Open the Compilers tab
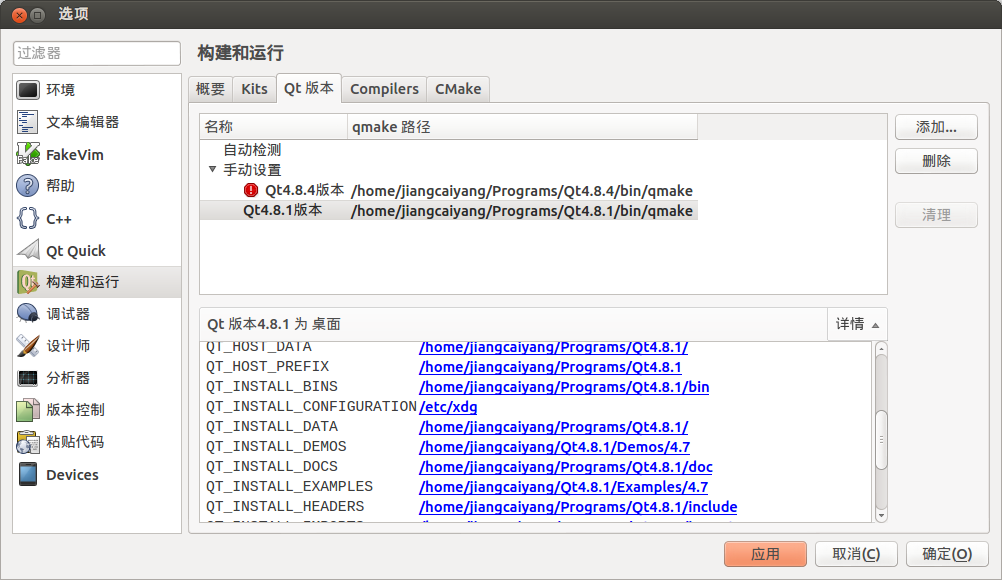This screenshot has height=580, width=1002. click(x=384, y=89)
